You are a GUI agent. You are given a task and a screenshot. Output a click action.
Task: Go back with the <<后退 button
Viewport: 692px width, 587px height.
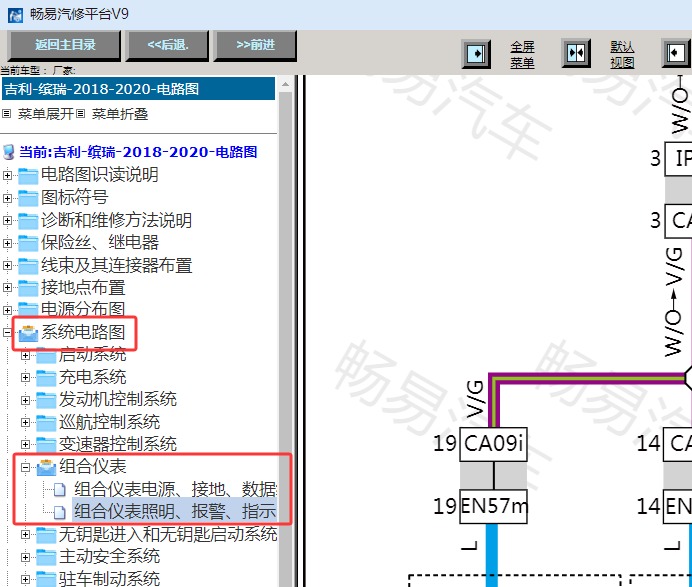pyautogui.click(x=168, y=45)
